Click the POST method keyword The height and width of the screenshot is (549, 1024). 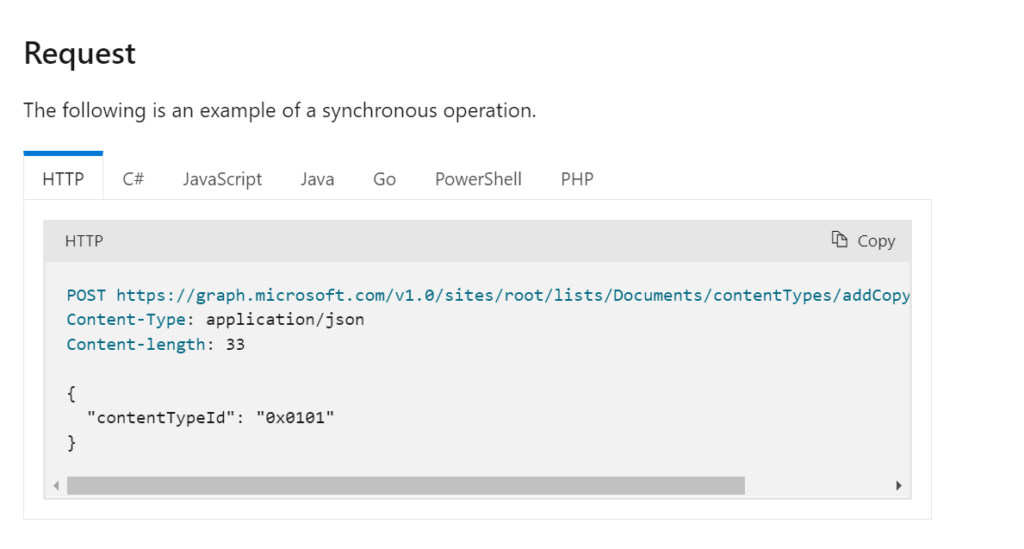pos(86,295)
